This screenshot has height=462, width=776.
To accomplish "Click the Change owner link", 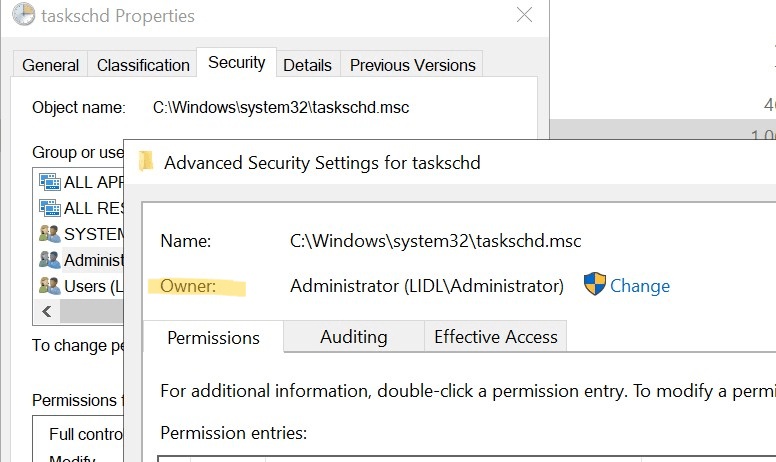I will 640,286.
